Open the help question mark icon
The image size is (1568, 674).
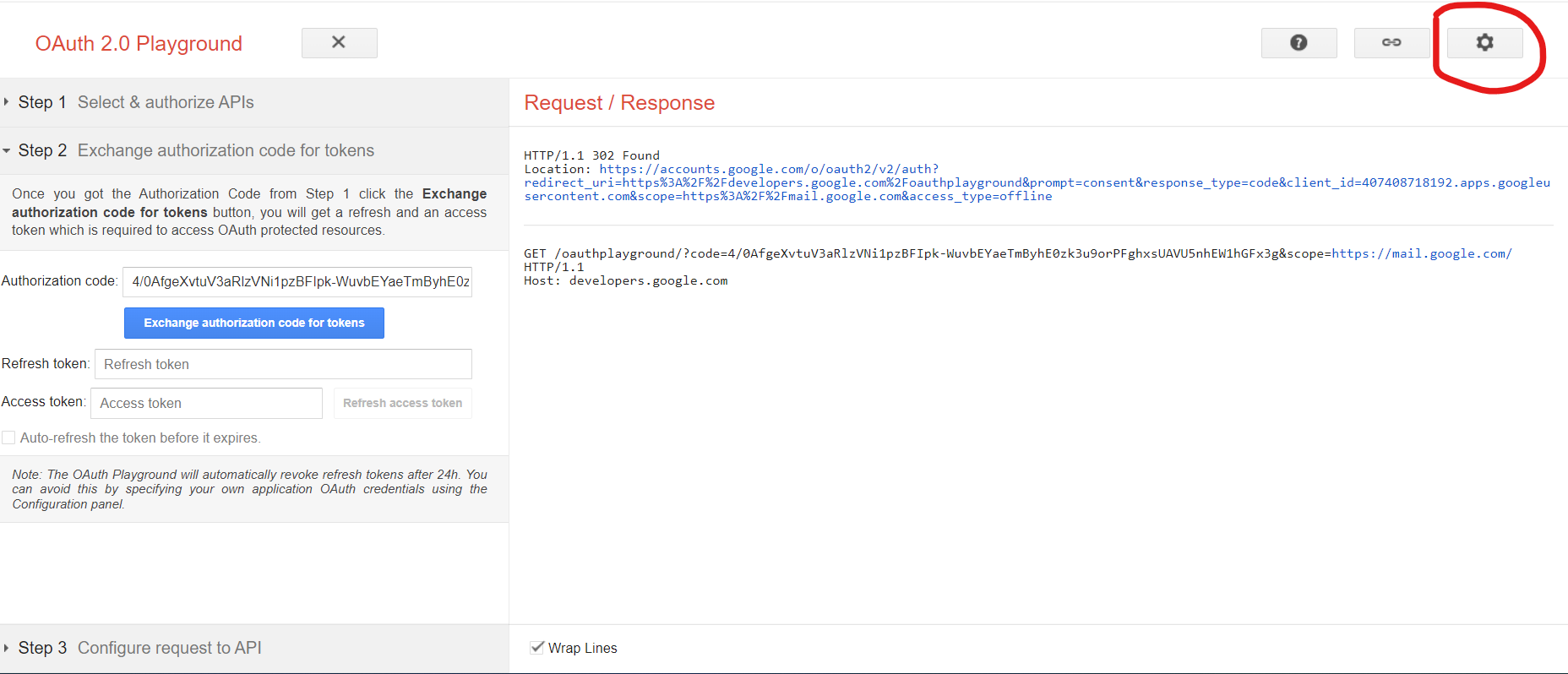point(1298,42)
